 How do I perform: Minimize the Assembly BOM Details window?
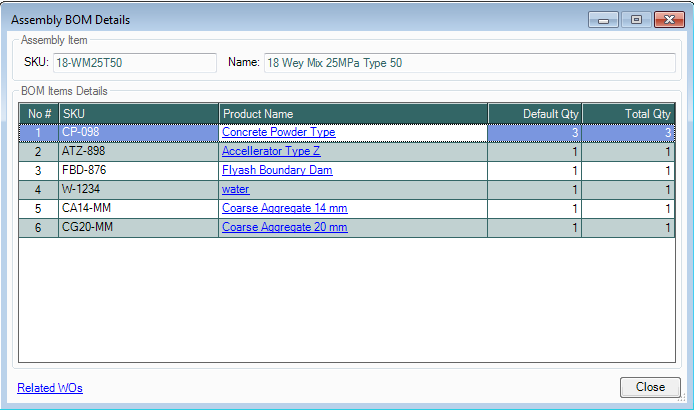[603, 19]
